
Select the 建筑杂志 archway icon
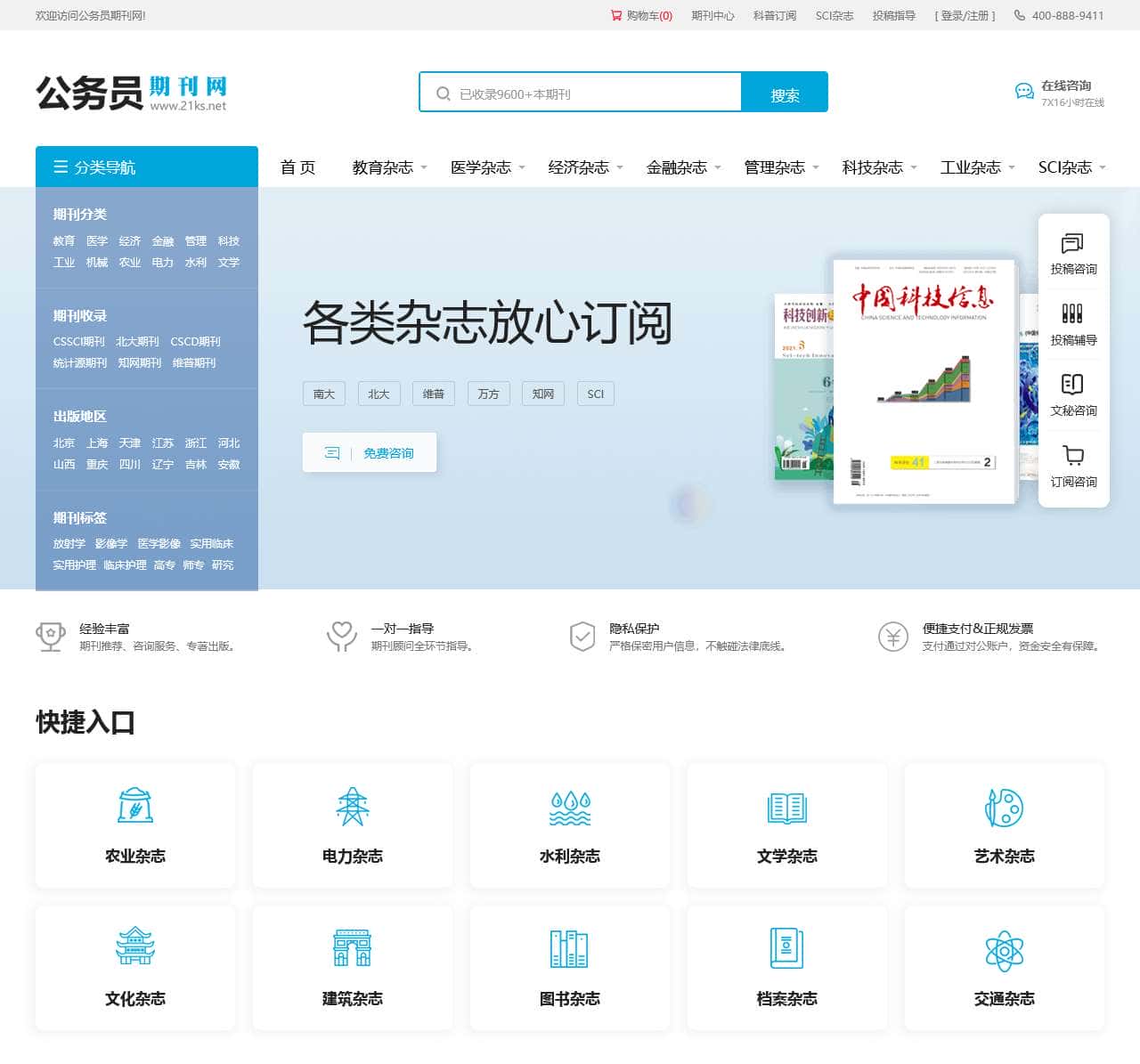tap(352, 946)
